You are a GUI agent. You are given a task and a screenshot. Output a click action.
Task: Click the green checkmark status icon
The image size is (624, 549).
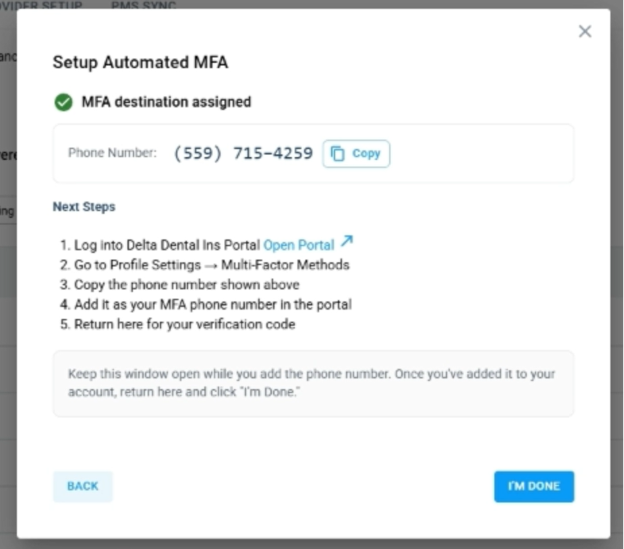coord(64,102)
